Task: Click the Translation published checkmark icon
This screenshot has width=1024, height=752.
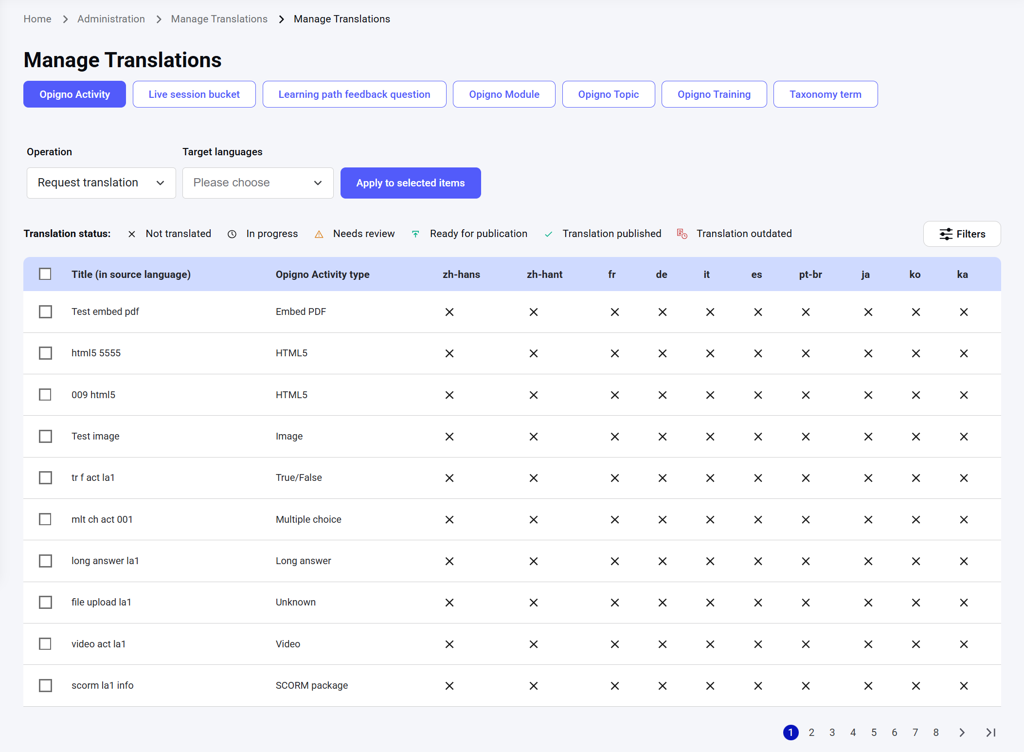Action: pos(549,234)
